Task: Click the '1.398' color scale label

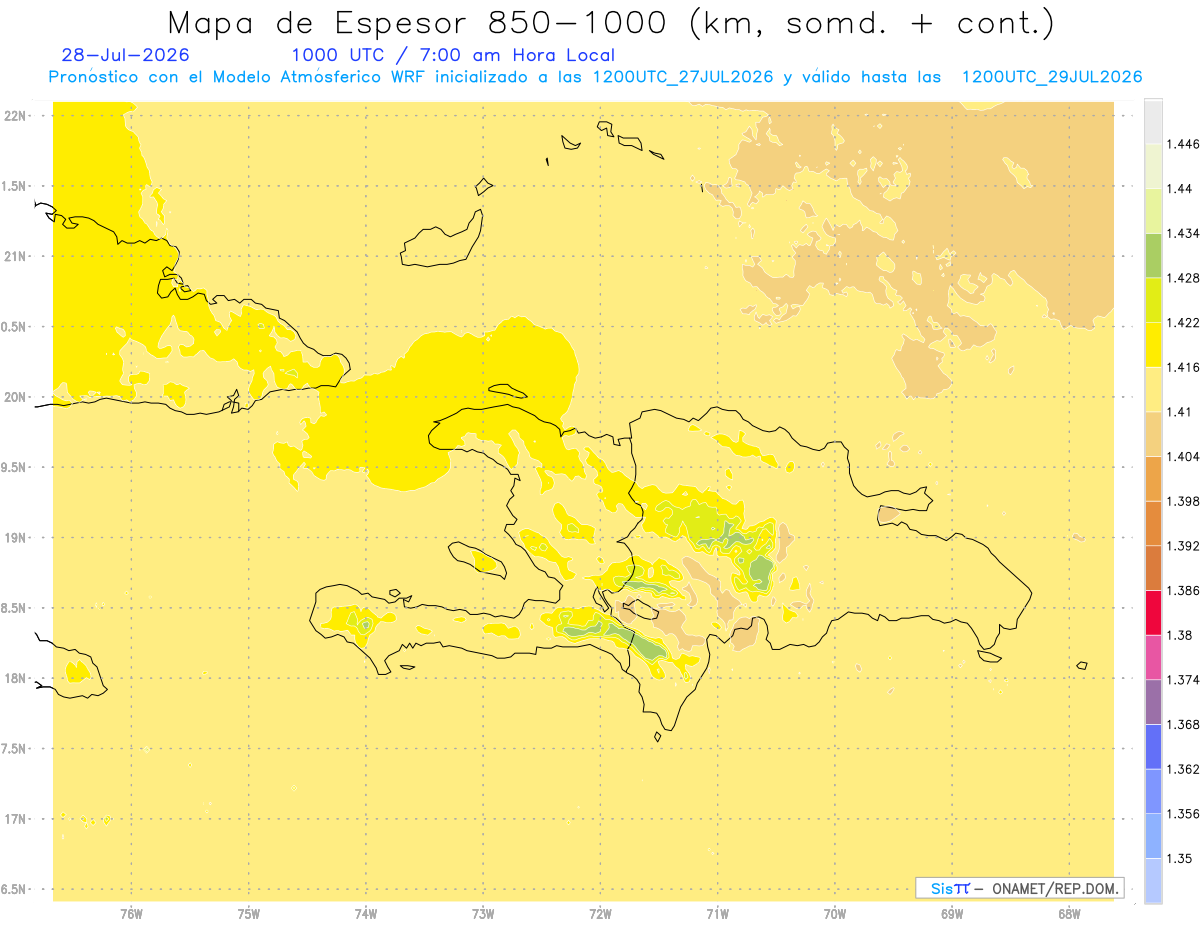Action: point(1183,501)
